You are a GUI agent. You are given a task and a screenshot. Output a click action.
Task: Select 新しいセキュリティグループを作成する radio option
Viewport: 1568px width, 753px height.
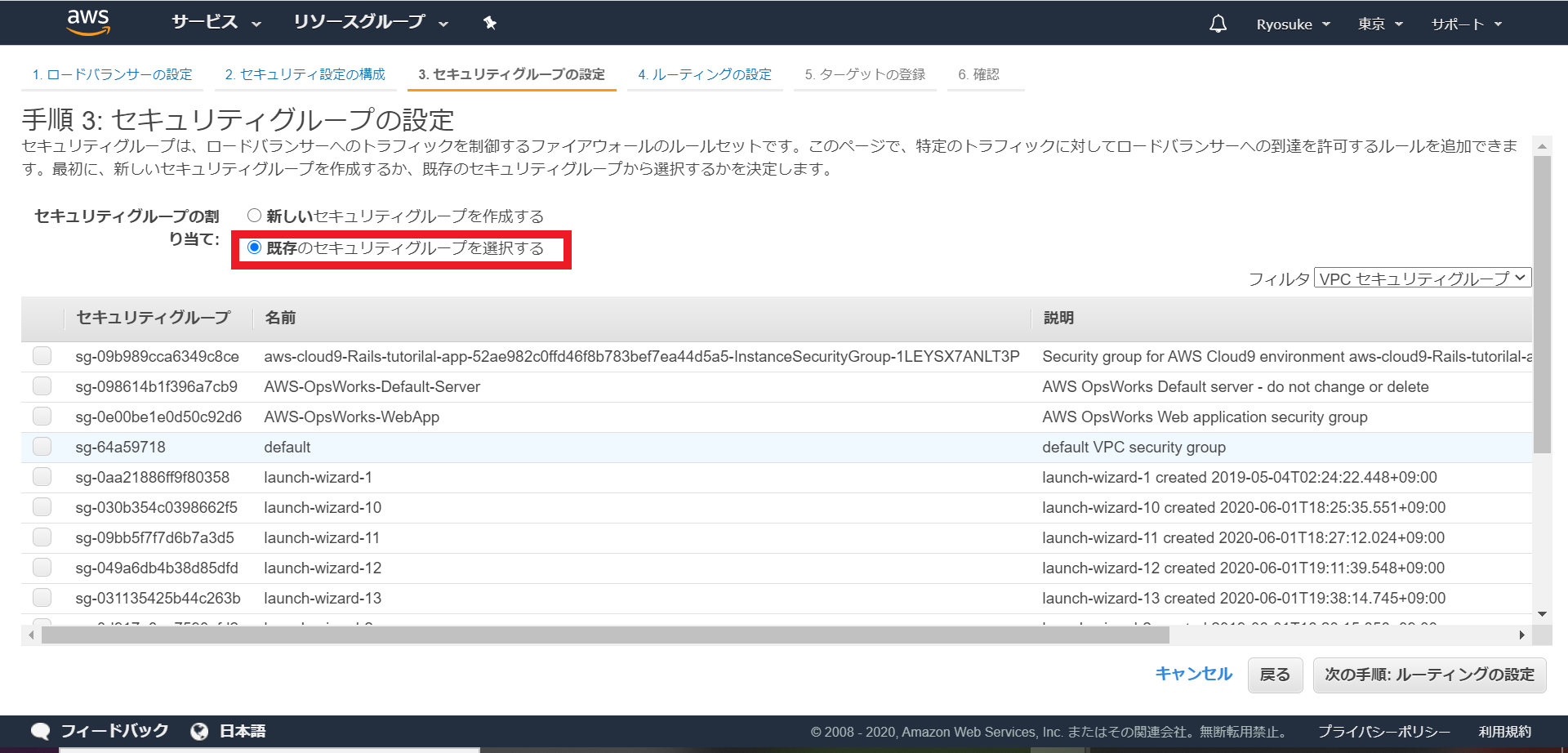point(255,216)
